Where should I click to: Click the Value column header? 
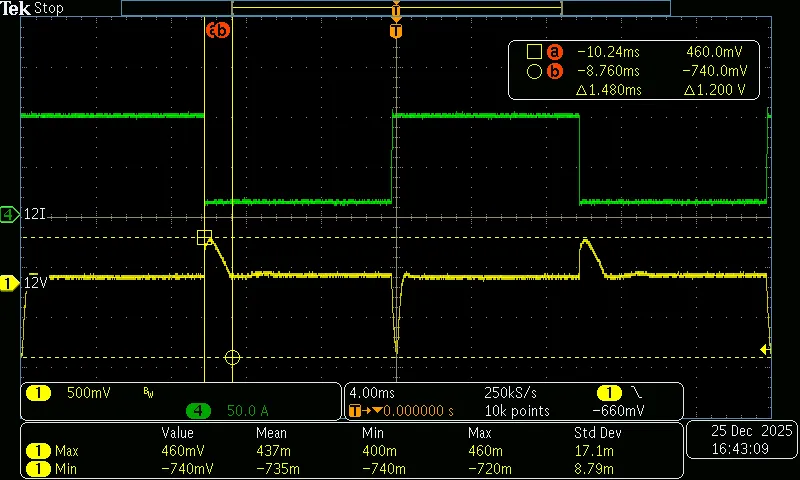[177, 433]
